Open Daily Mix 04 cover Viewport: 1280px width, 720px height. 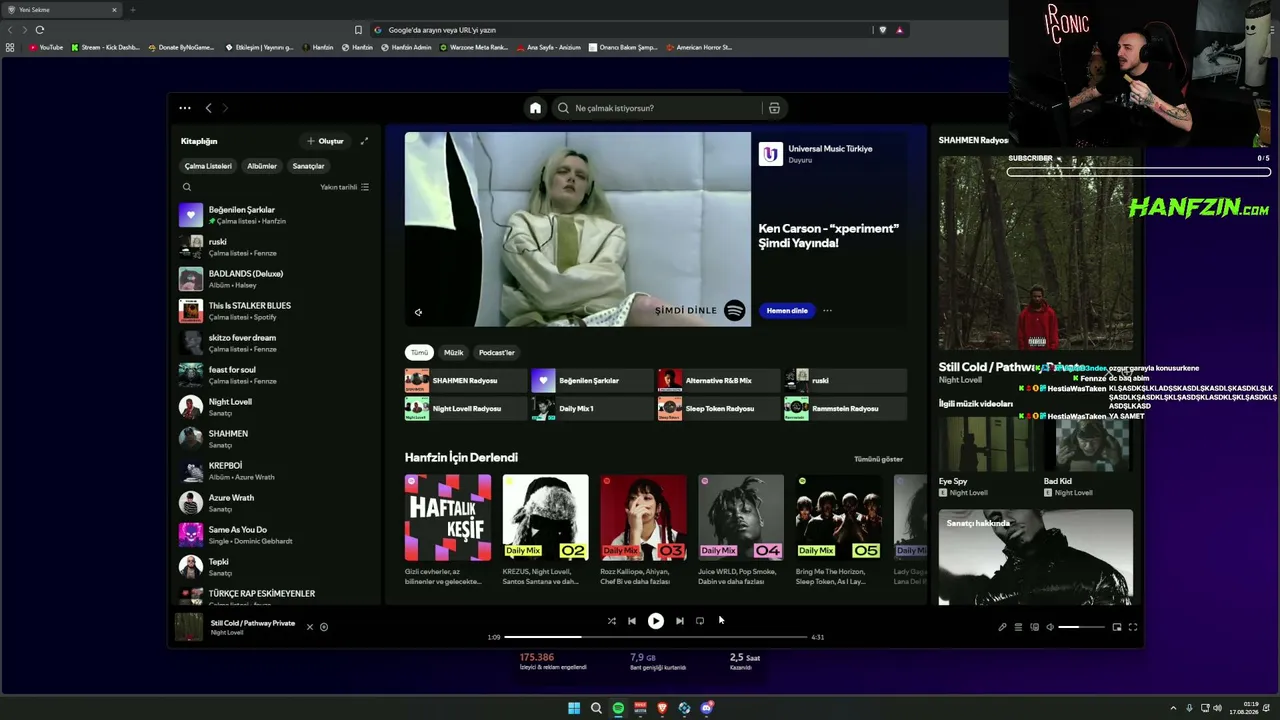(x=741, y=518)
